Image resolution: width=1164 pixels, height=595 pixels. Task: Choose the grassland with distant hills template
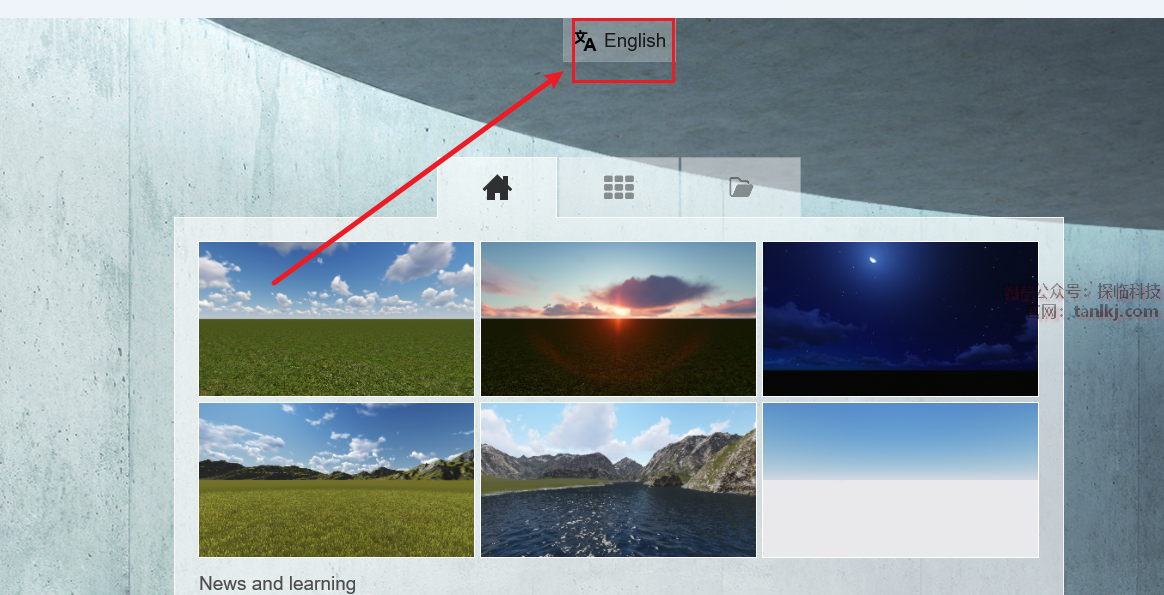336,480
